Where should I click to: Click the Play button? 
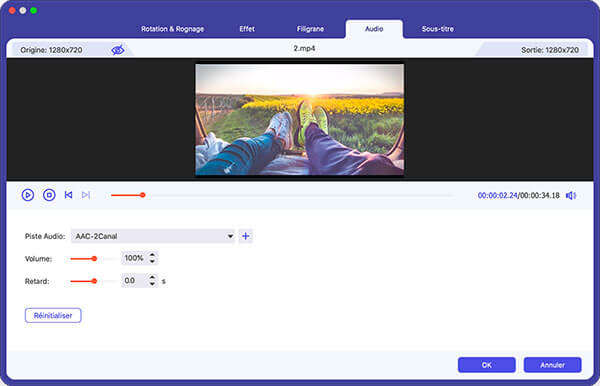[x=28, y=195]
